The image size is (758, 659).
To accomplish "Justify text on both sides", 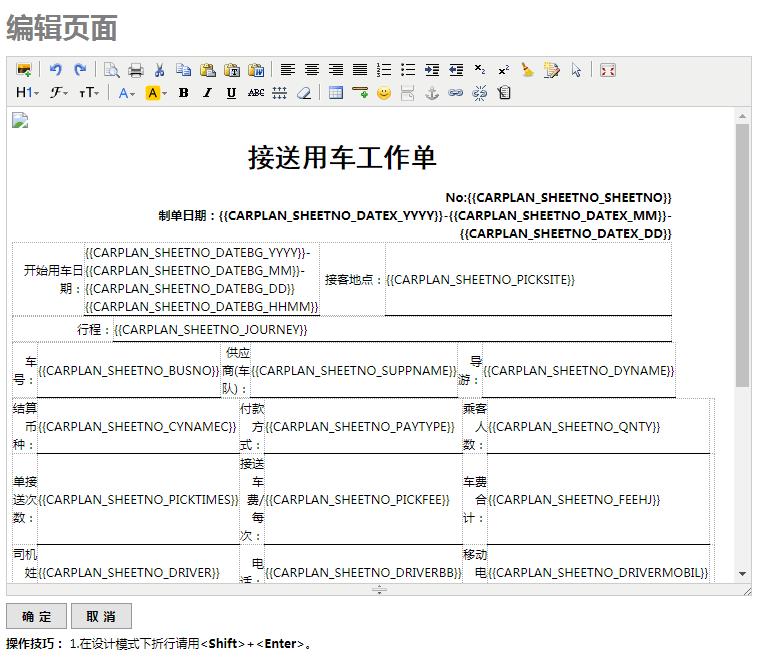I will click(x=360, y=70).
